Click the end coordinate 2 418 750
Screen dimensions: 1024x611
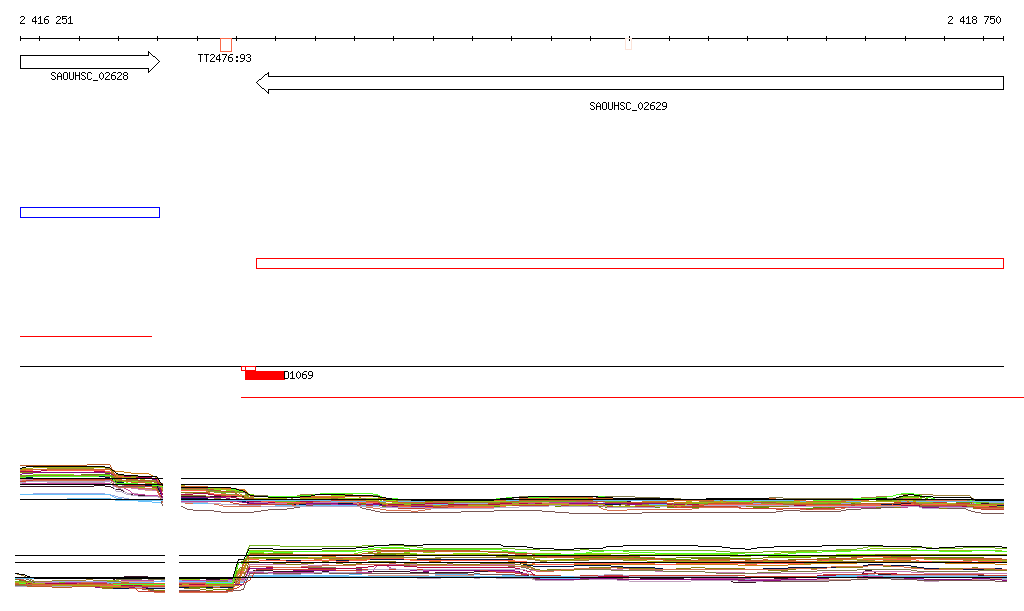973,20
